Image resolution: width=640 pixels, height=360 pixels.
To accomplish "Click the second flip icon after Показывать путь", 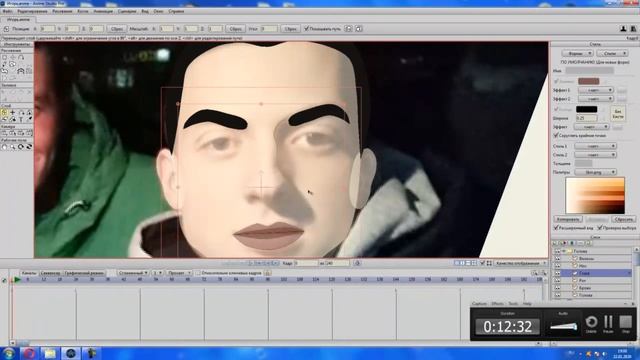I will (358, 29).
